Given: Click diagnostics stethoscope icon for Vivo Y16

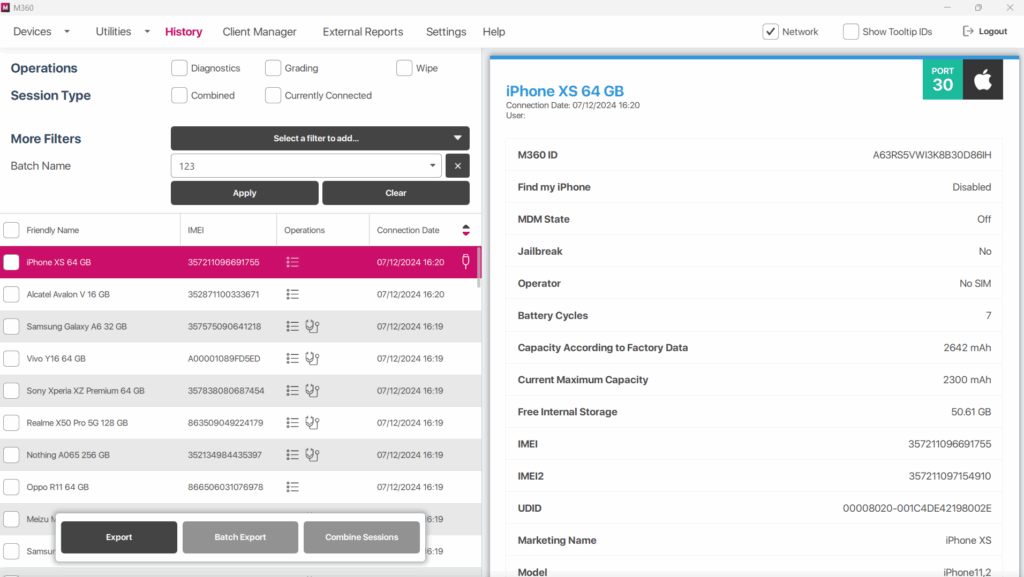Looking at the screenshot, I should pos(312,358).
